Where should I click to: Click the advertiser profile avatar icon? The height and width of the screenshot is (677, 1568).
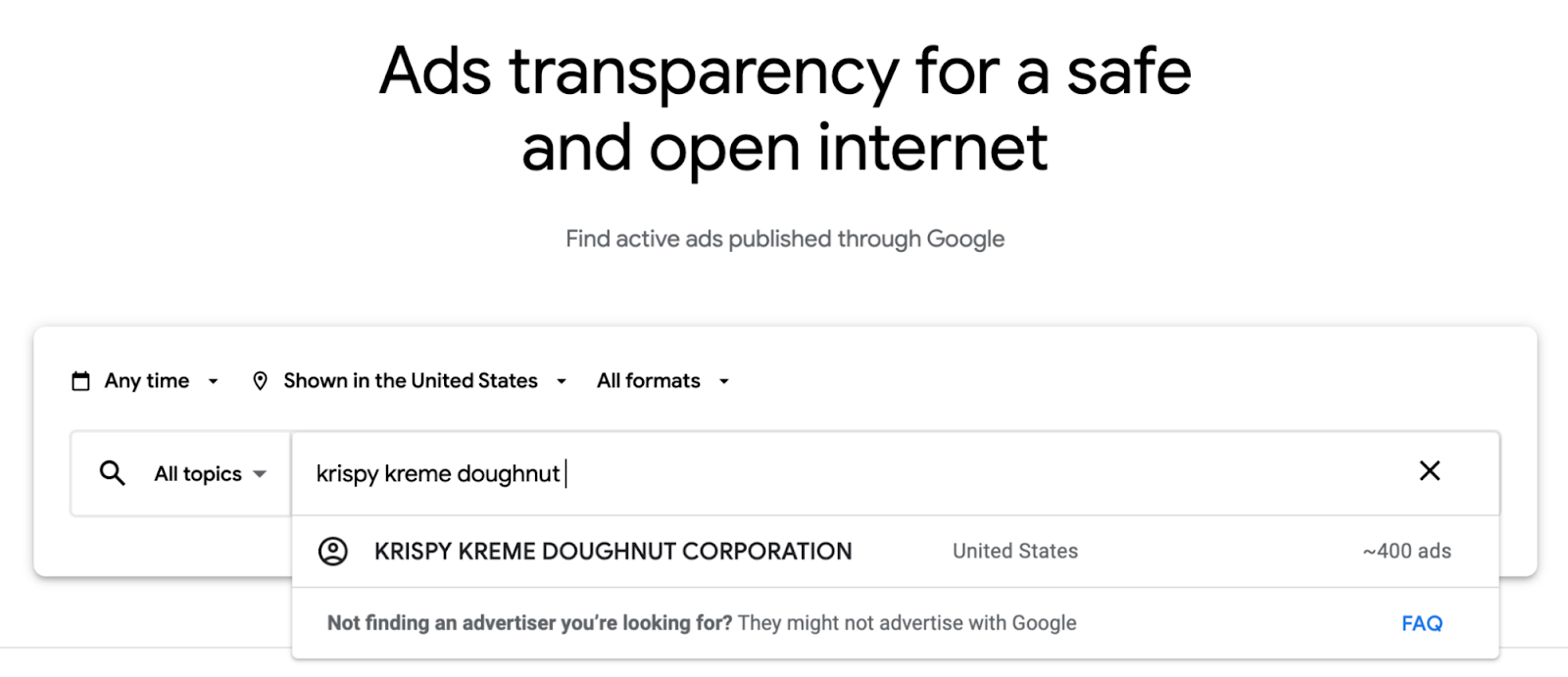tap(334, 551)
